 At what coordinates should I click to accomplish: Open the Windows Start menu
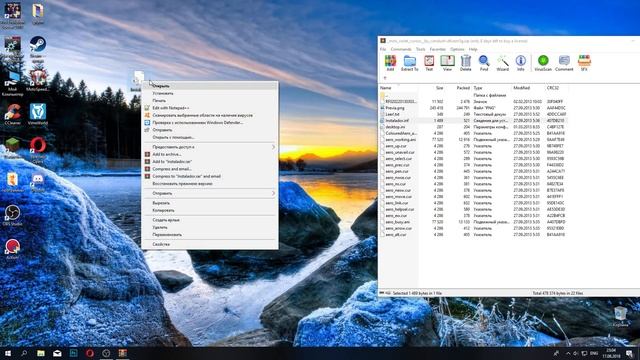click(8, 353)
